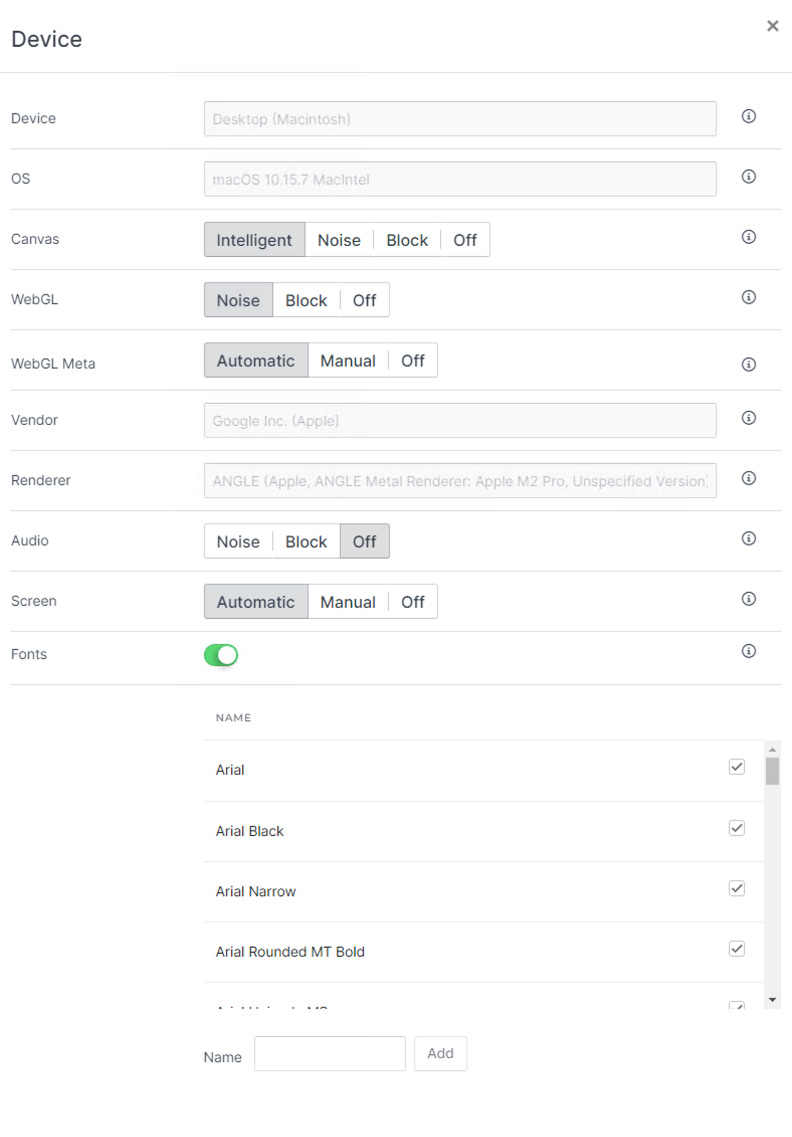792x1137 pixels.
Task: Set Canvas to Intelligent
Action: tap(255, 240)
